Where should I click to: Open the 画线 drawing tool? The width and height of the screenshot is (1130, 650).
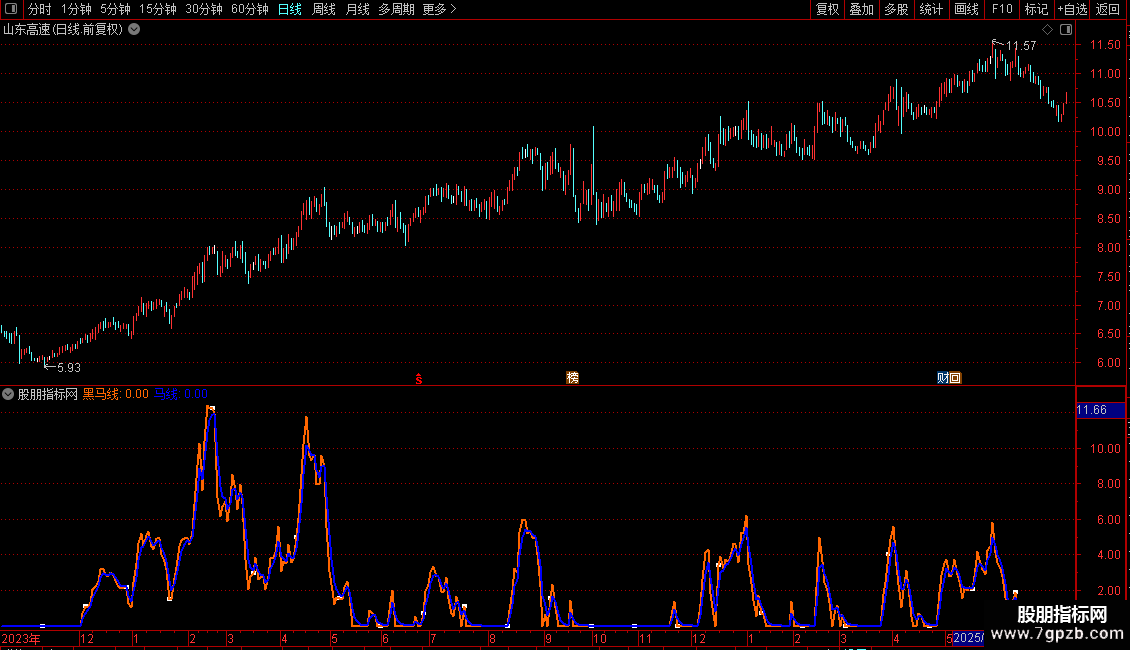tap(966, 9)
